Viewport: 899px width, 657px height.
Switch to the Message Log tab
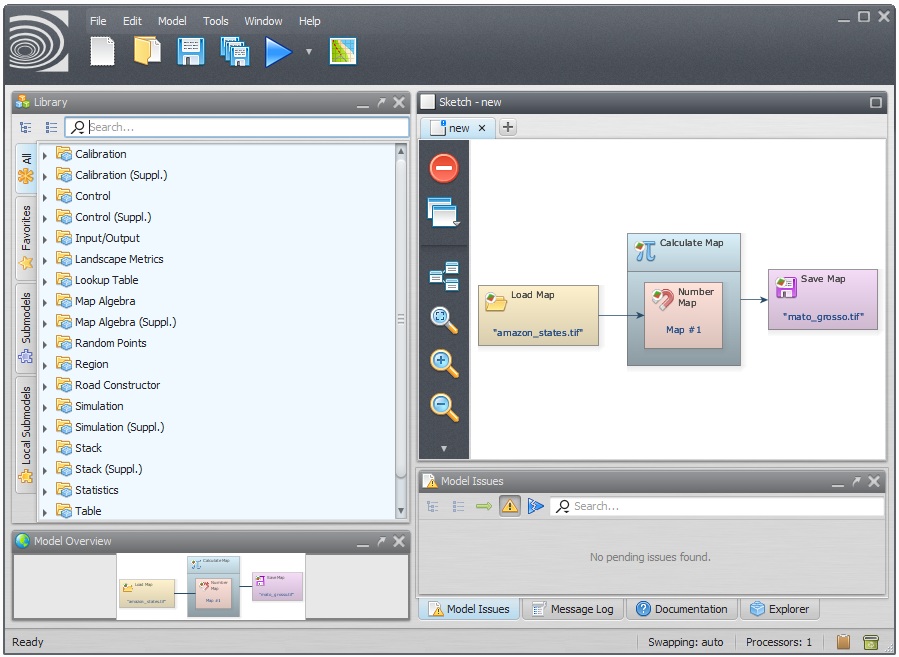pos(573,609)
